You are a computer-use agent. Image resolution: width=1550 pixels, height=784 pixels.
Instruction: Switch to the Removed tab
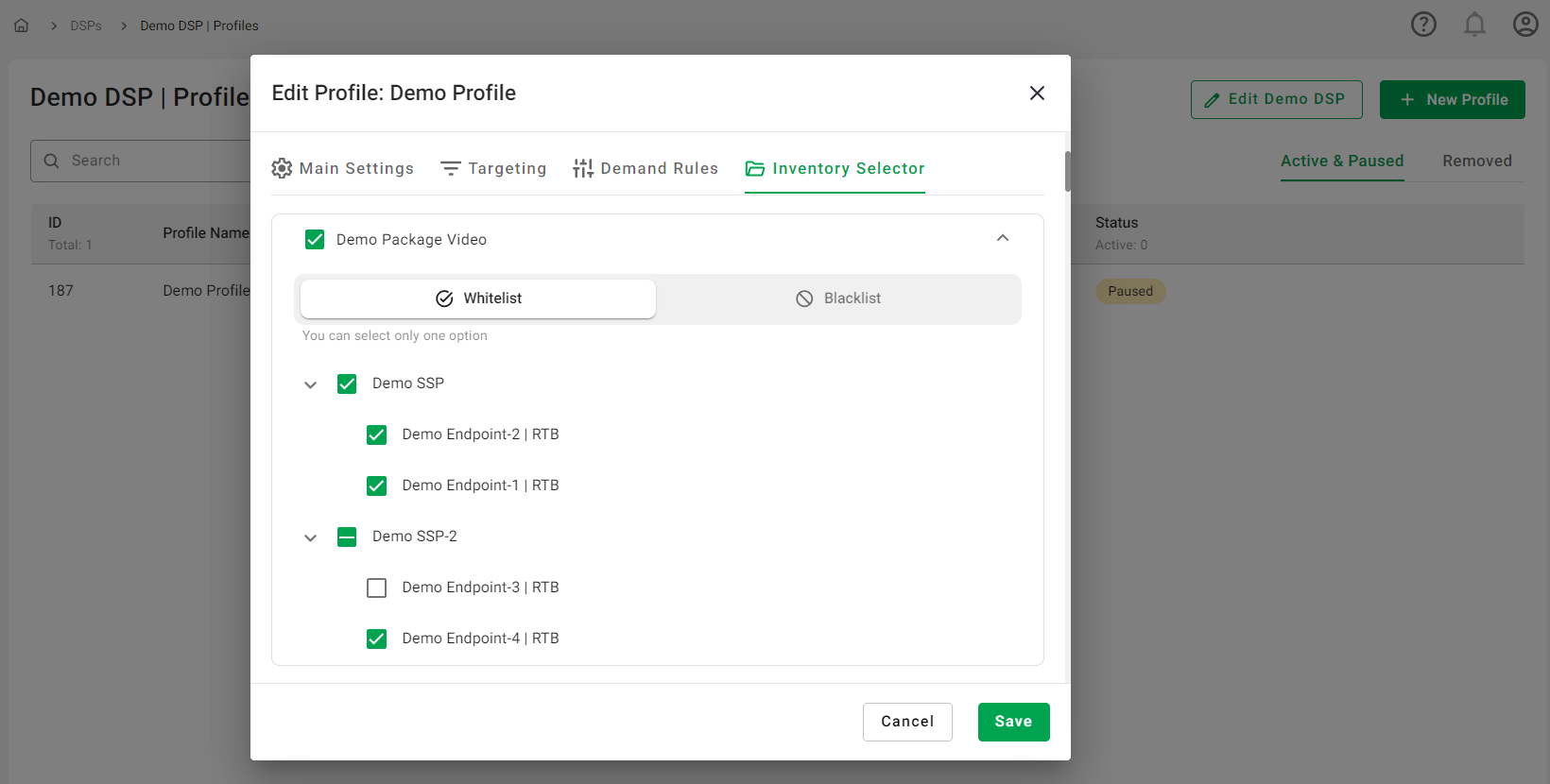[x=1476, y=161]
